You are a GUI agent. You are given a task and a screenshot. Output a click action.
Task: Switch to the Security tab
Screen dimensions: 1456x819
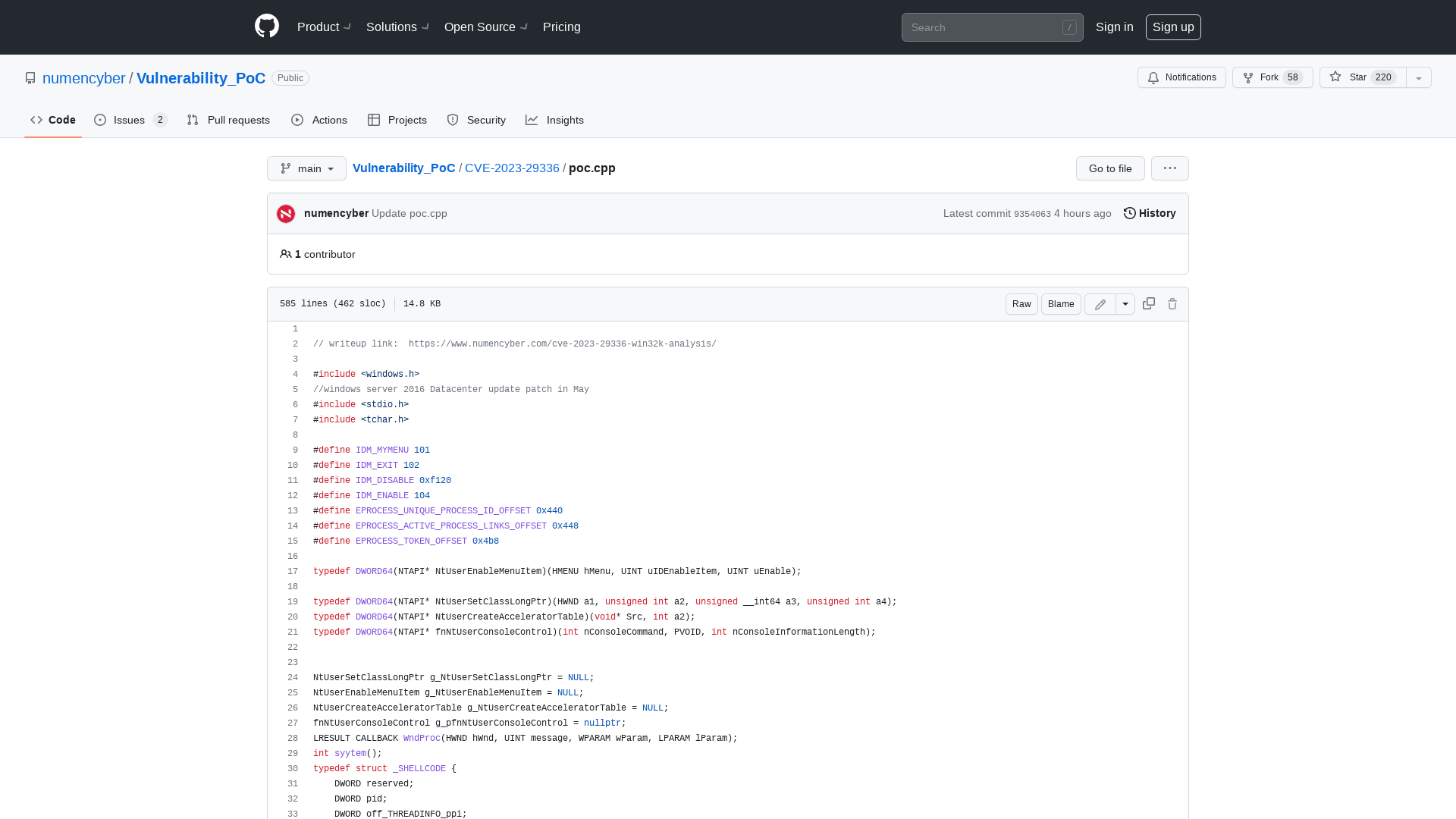pyautogui.click(x=476, y=120)
